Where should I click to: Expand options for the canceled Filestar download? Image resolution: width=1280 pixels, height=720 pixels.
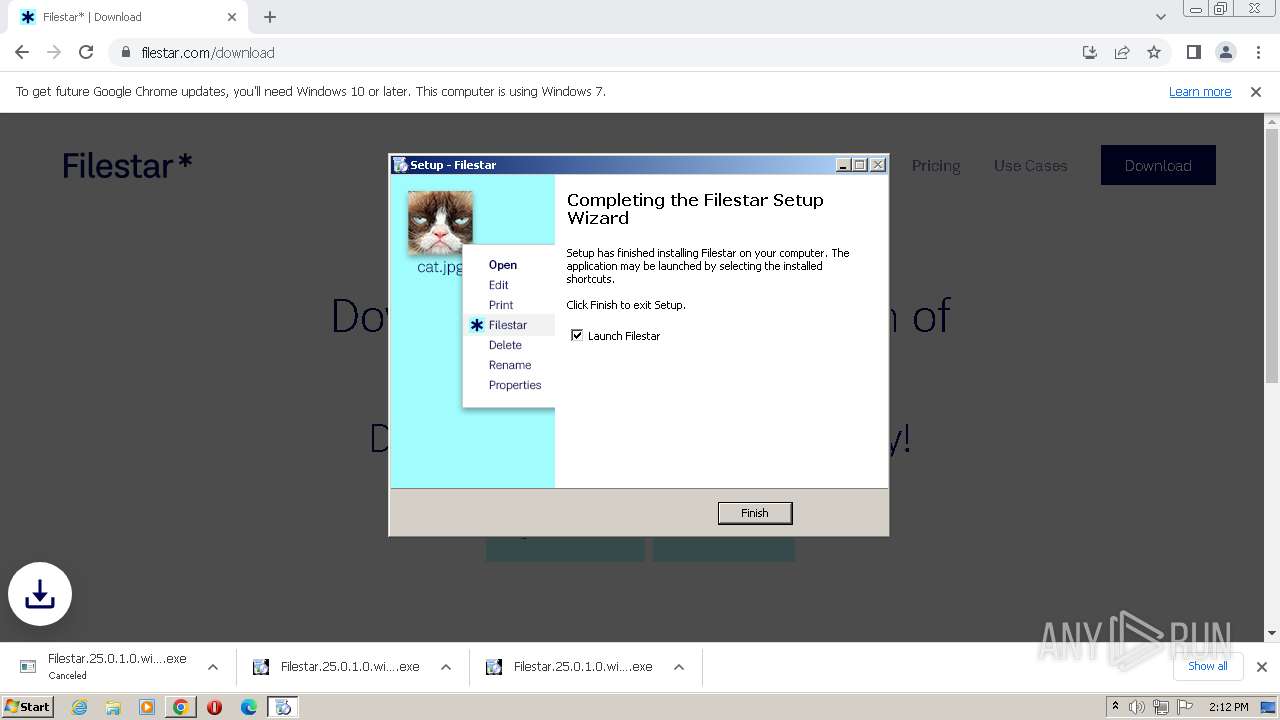213,667
